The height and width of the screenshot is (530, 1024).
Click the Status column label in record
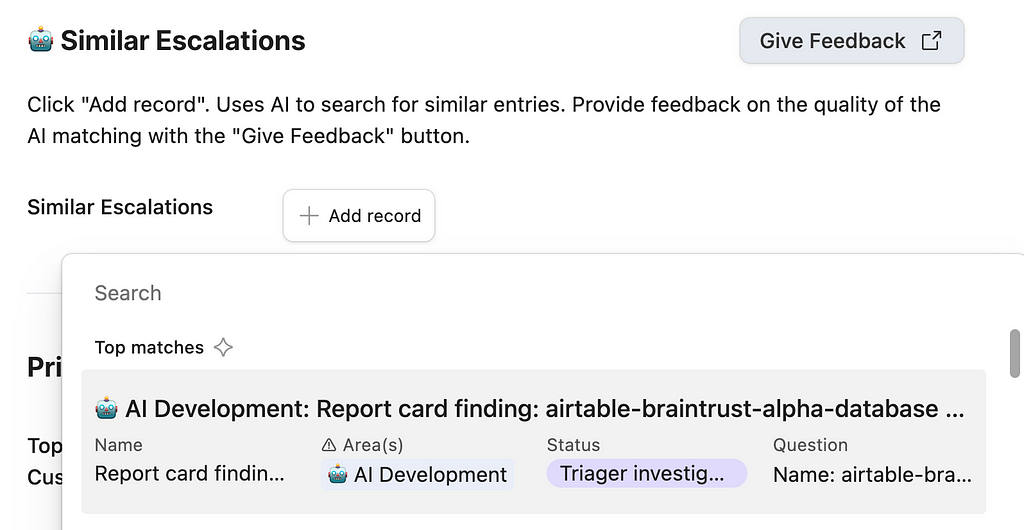click(573, 445)
